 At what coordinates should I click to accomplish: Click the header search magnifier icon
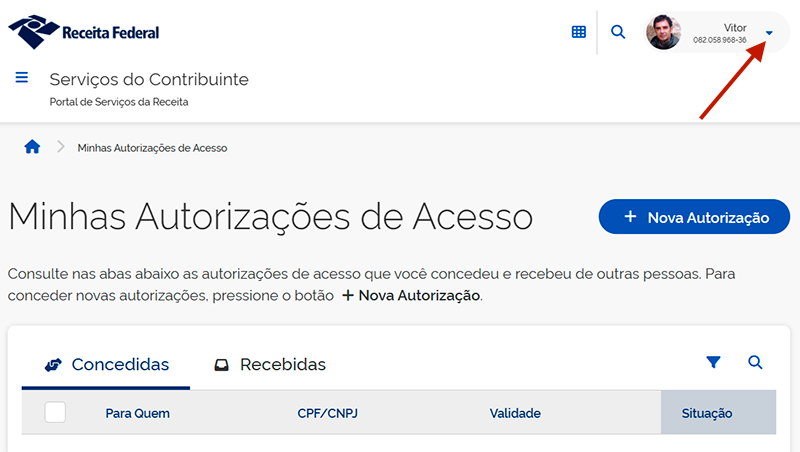[618, 32]
